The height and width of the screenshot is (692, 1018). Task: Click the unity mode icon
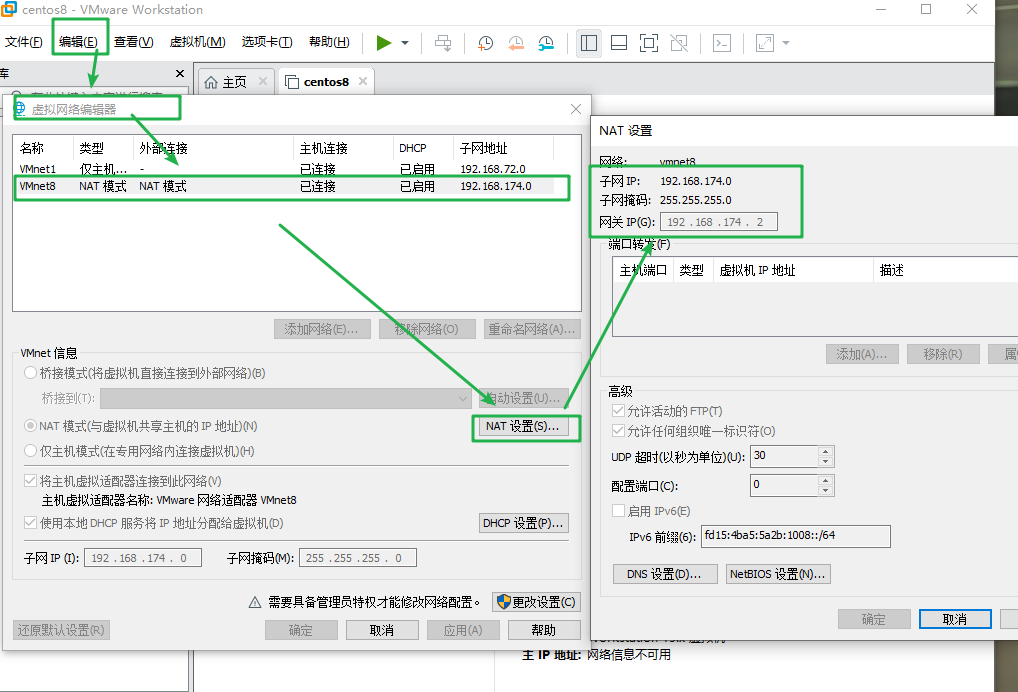[679, 43]
